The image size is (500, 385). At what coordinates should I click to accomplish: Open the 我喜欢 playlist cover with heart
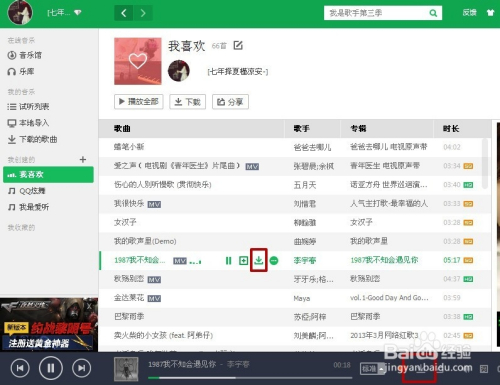pos(138,61)
